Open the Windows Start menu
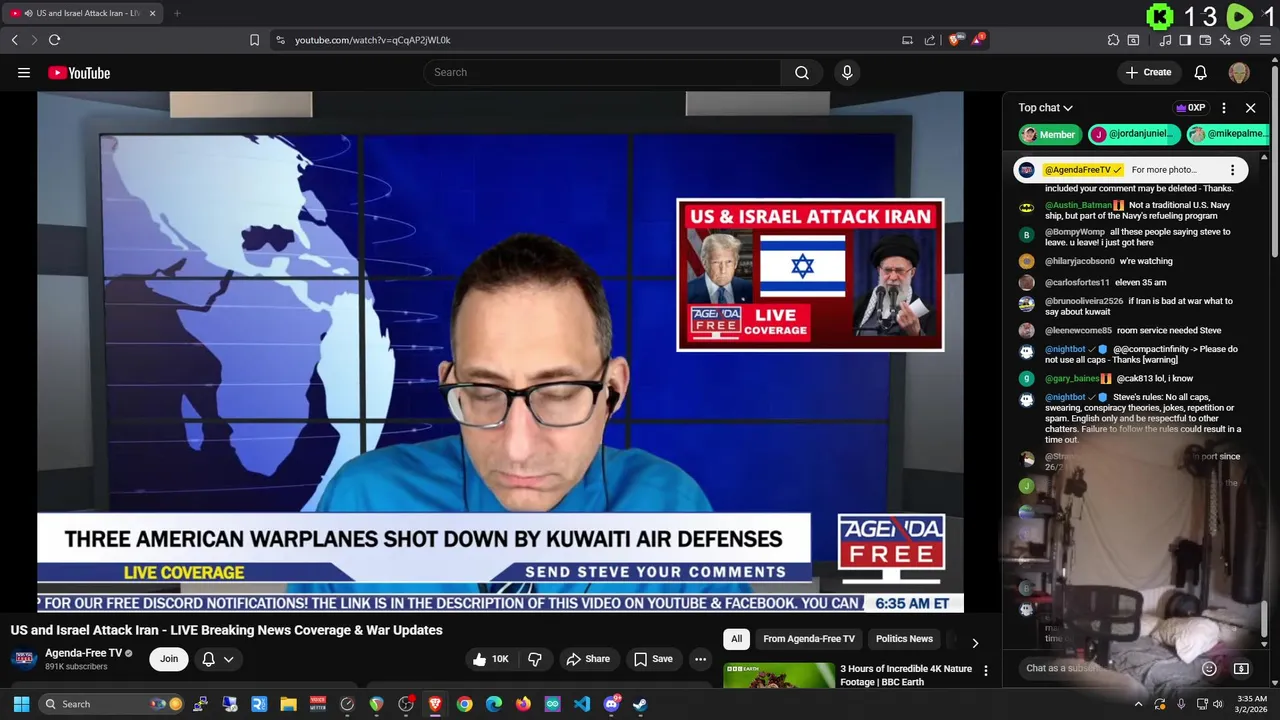Screen dimensions: 1280x720 click(21, 704)
